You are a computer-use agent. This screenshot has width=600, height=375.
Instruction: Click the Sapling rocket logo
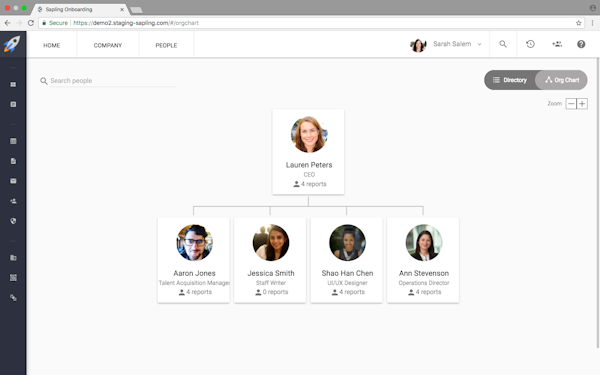[x=12, y=44]
